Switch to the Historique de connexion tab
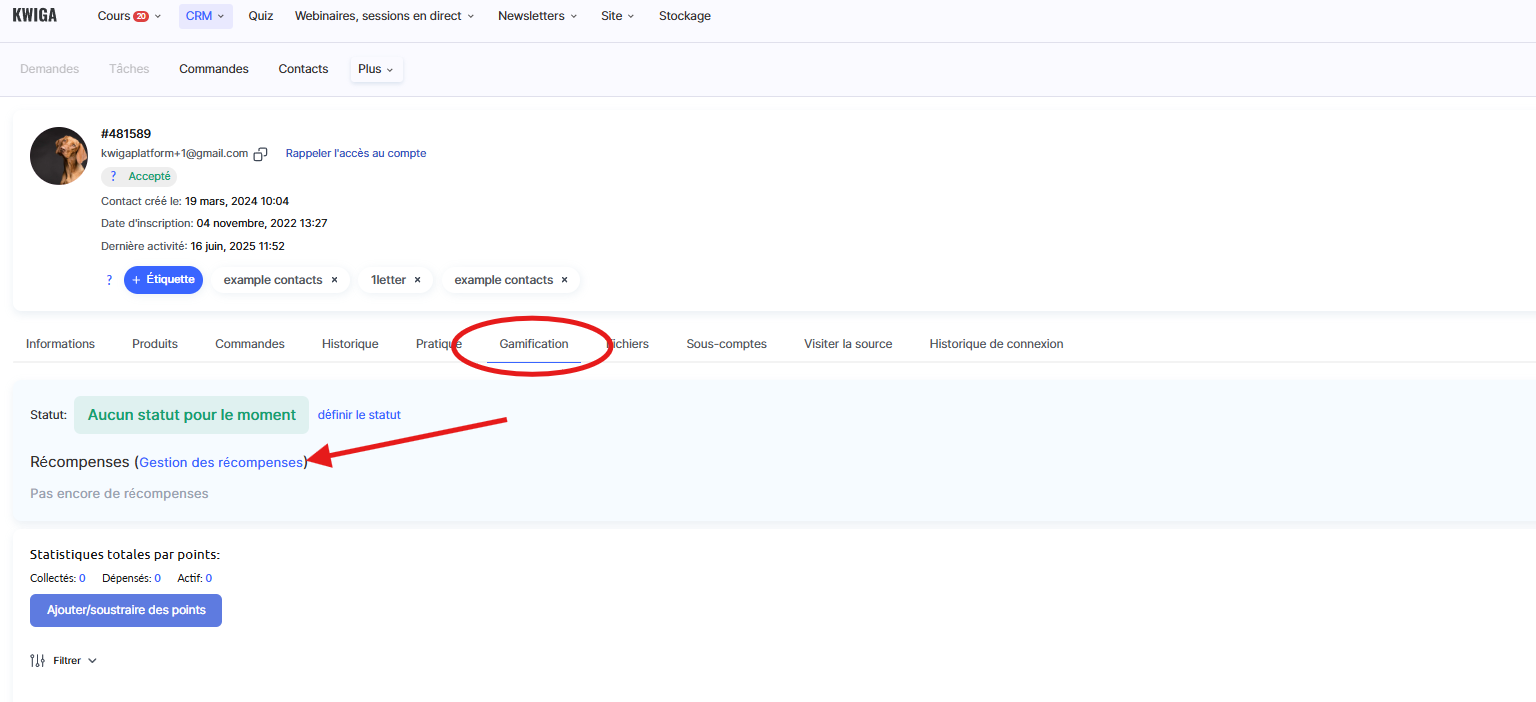 click(x=996, y=344)
